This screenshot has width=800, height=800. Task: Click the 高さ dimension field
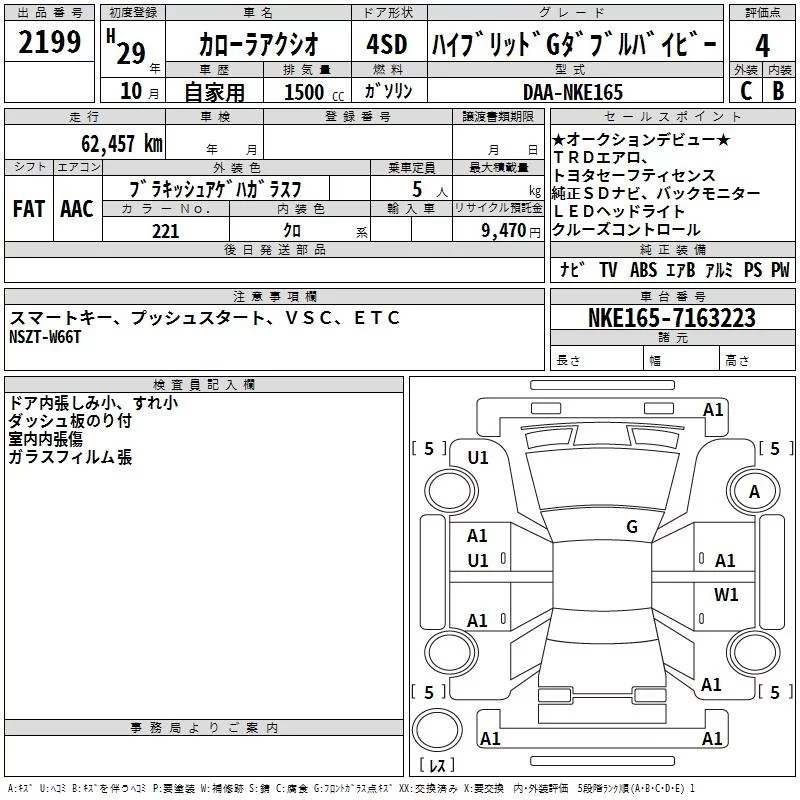point(758,359)
